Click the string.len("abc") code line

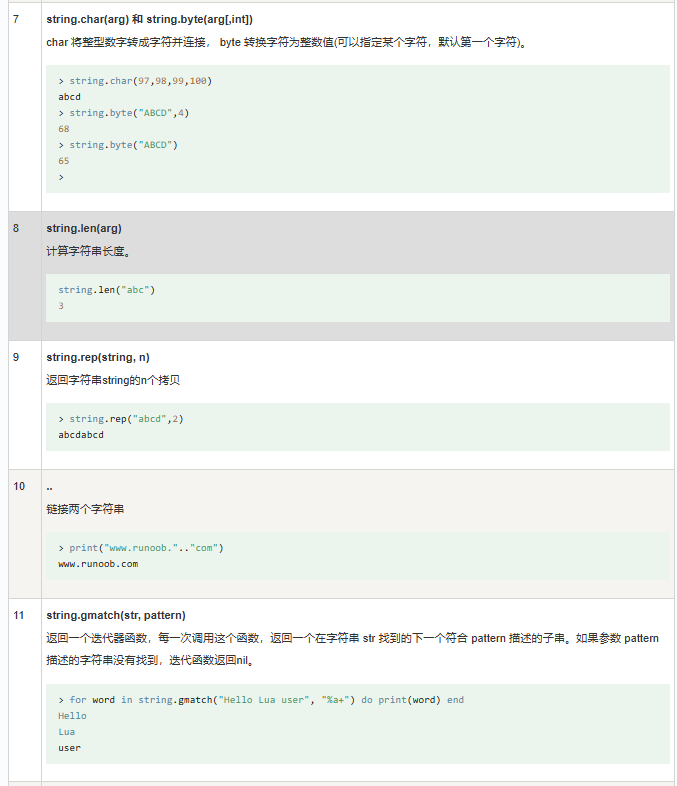click(107, 290)
